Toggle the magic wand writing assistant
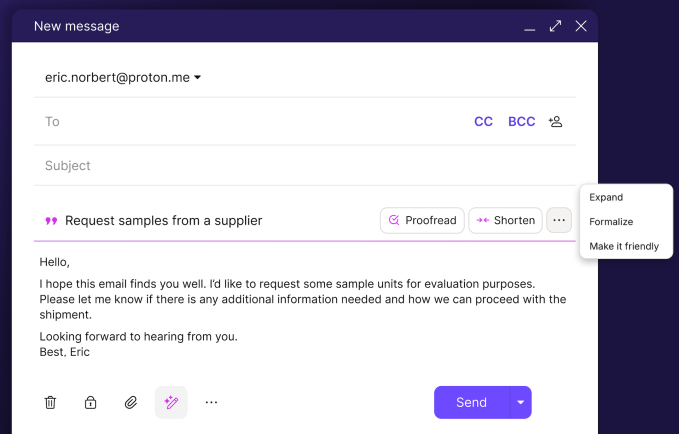The image size is (679, 434). pyautogui.click(x=171, y=402)
